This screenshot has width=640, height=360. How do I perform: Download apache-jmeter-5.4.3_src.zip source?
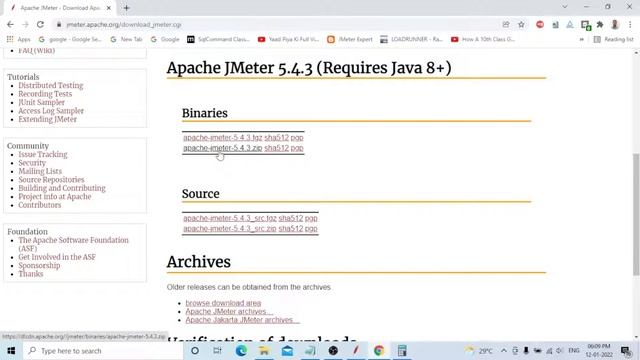point(230,229)
